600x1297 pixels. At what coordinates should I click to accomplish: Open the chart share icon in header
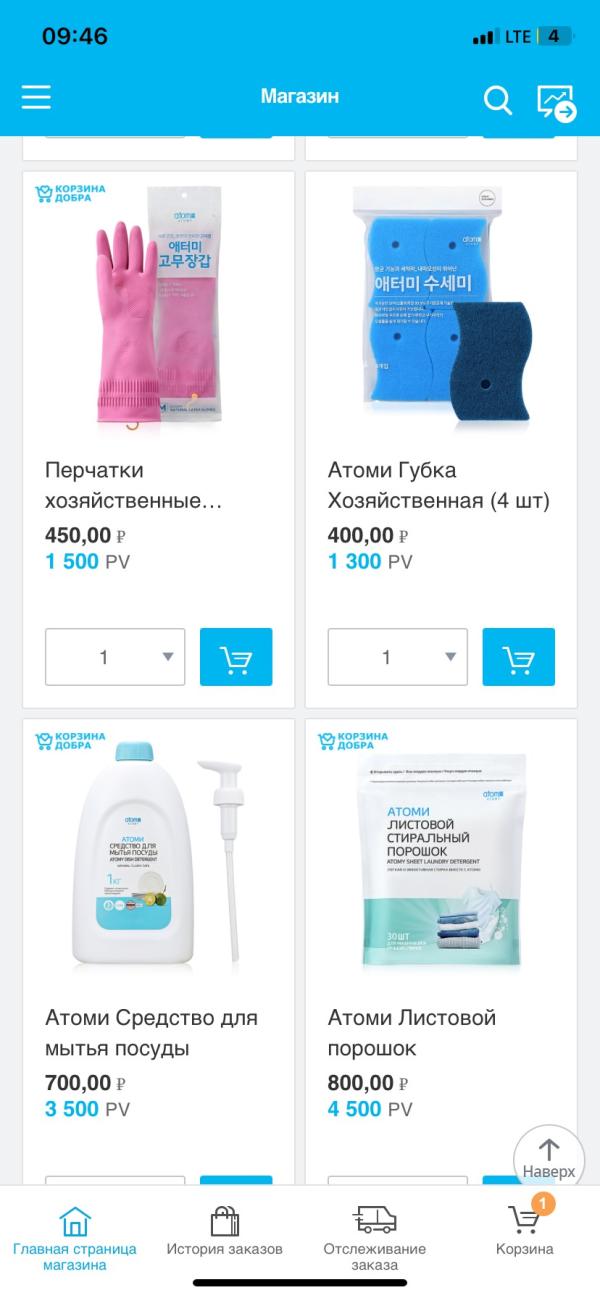(x=556, y=102)
